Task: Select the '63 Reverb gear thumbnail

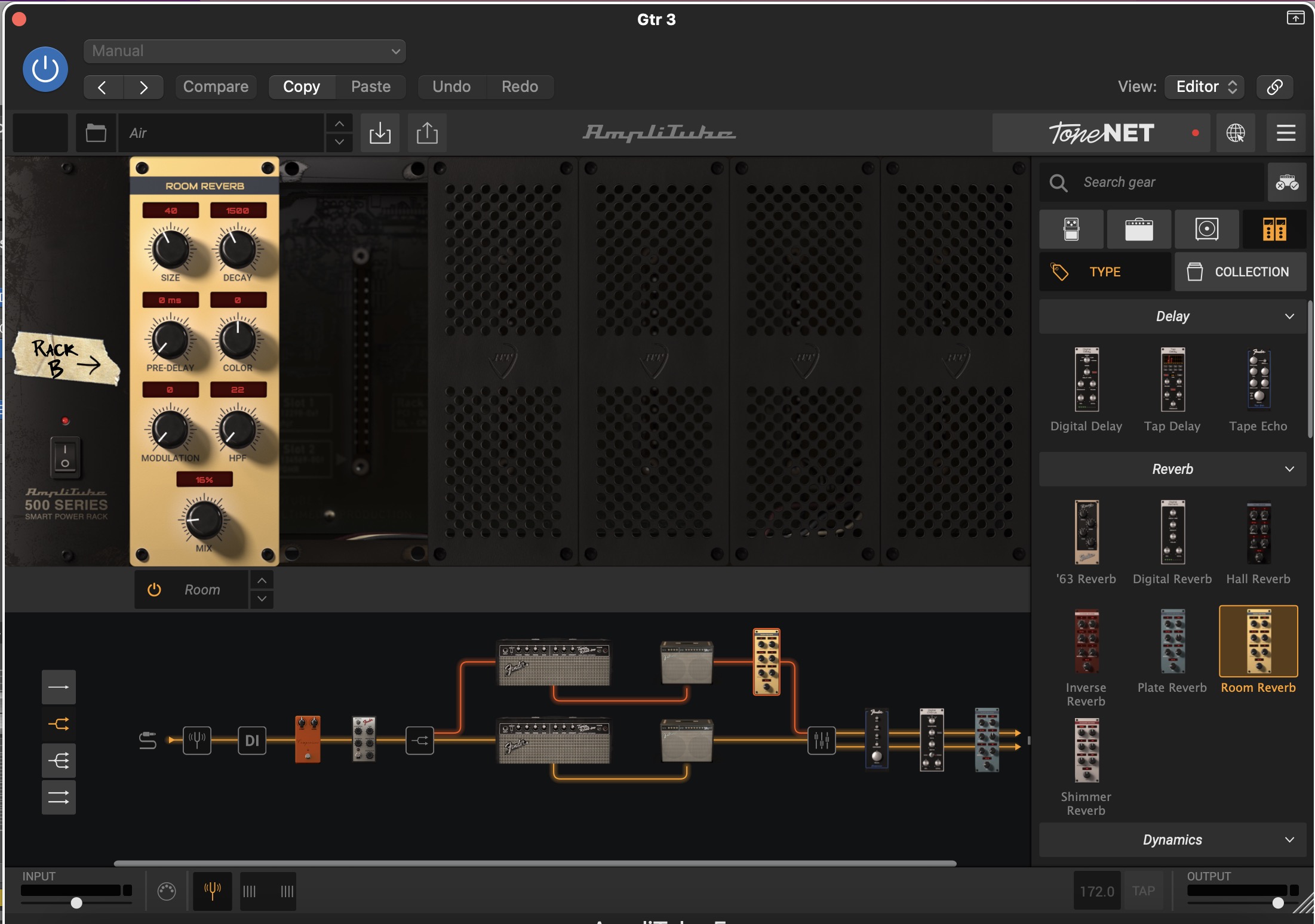Action: (x=1086, y=532)
